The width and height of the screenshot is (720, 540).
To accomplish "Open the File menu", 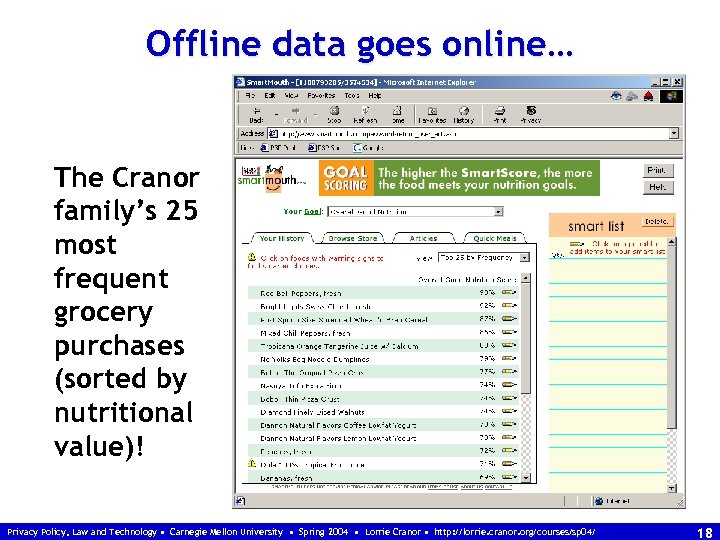I will click(x=249, y=96).
